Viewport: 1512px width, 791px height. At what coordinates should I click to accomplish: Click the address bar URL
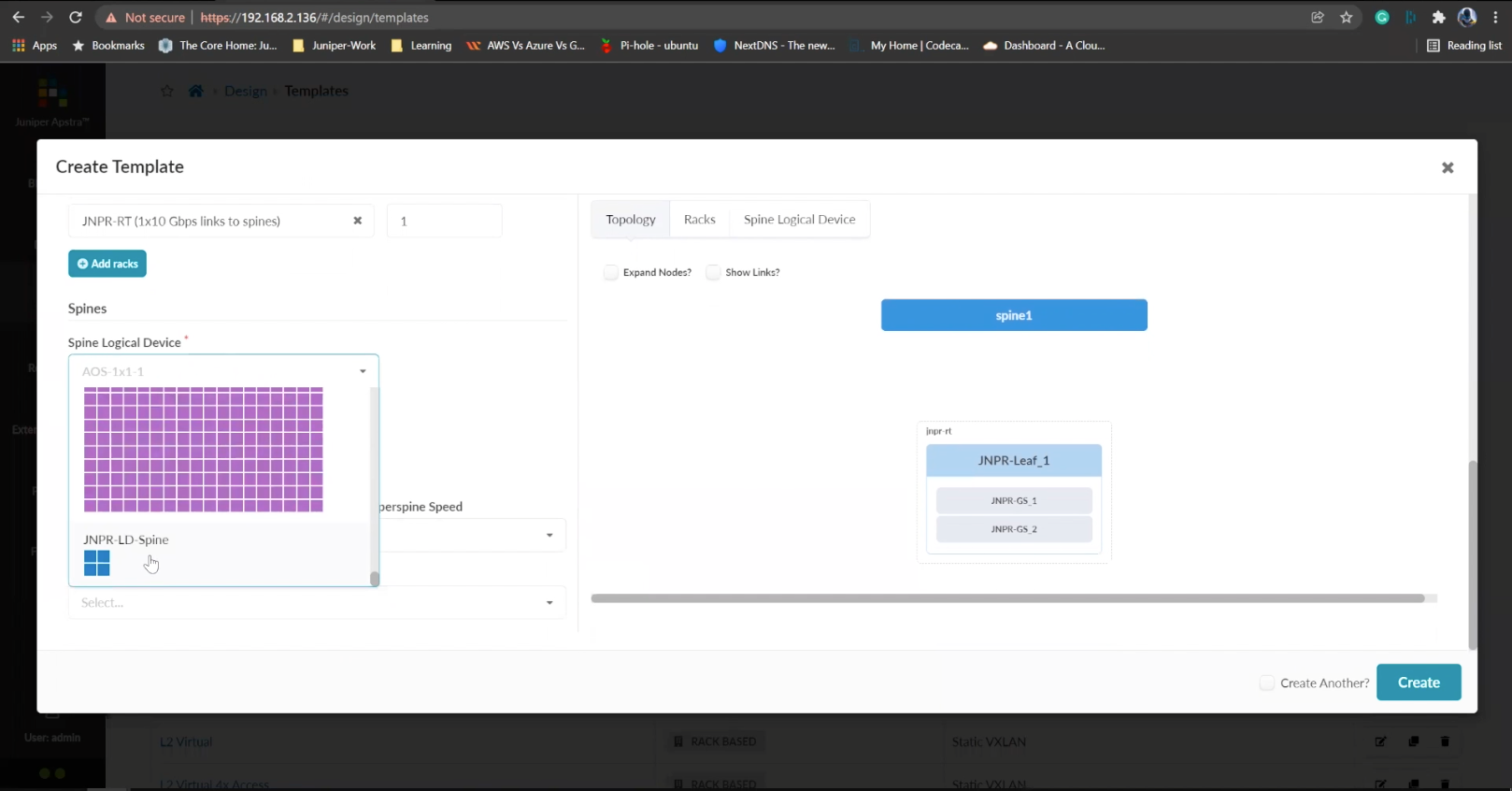pos(314,17)
